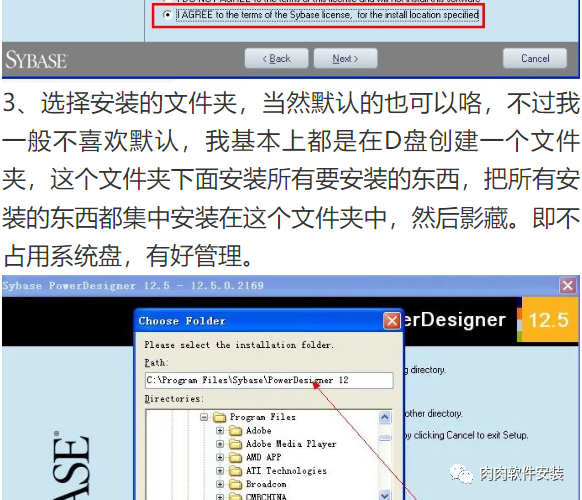Go to previous step with Back button

tap(277, 58)
